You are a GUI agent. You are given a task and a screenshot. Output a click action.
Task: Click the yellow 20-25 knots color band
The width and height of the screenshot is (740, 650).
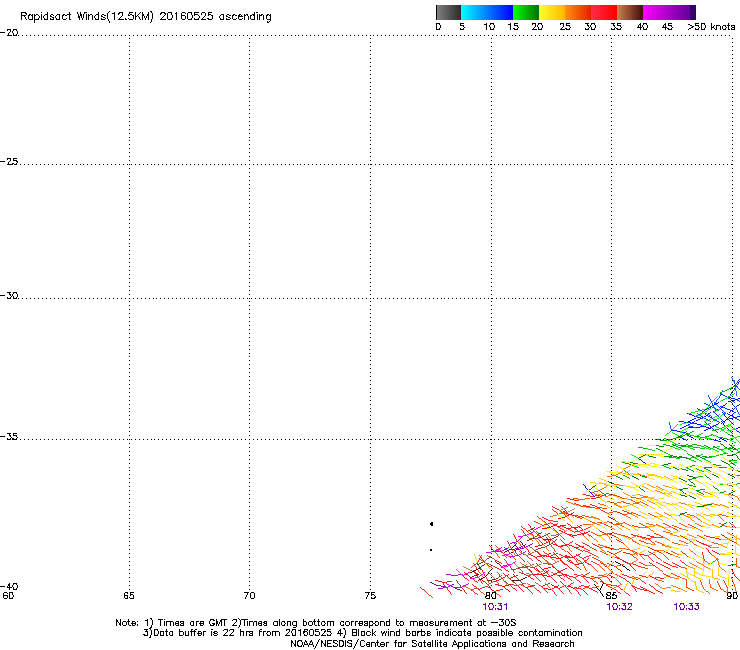click(552, 12)
